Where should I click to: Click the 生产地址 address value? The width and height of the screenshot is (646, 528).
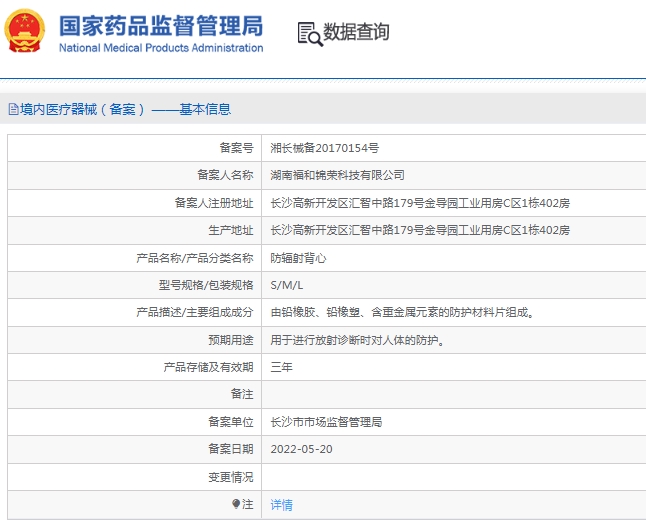[420, 230]
